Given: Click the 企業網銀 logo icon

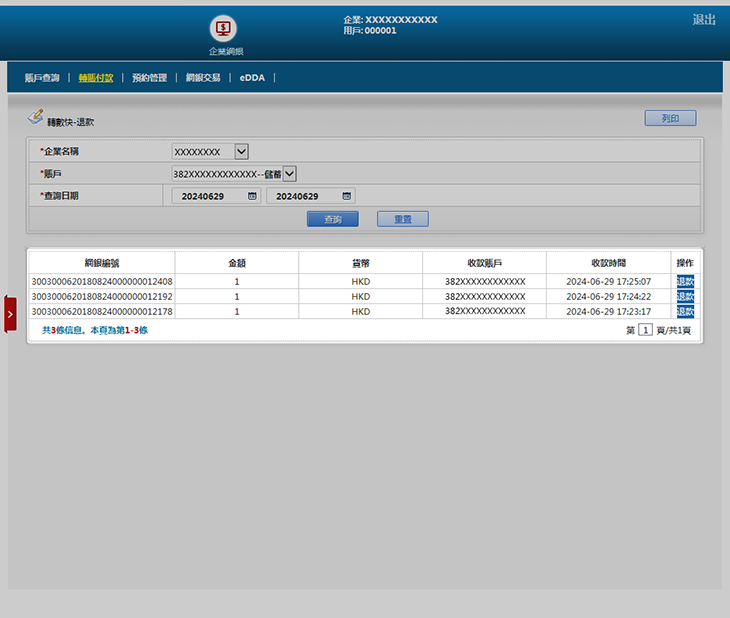Looking at the screenshot, I should pyautogui.click(x=223, y=28).
